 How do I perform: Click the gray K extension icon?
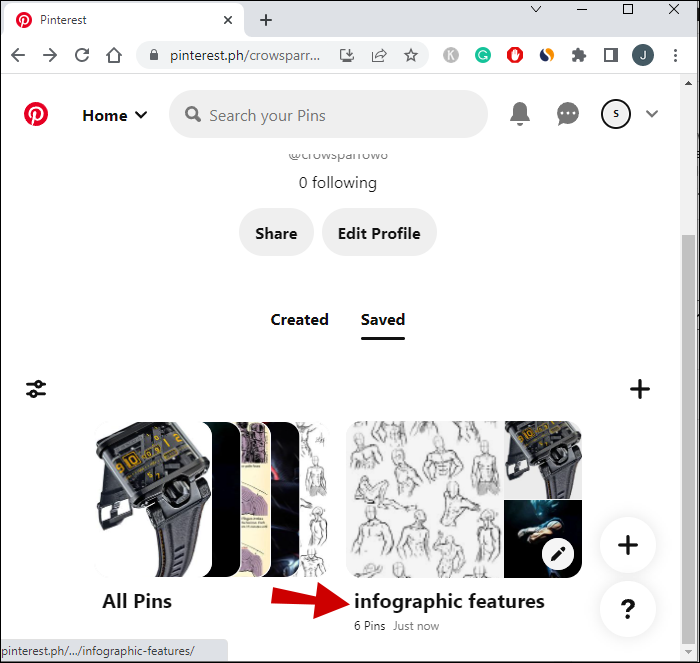point(451,55)
